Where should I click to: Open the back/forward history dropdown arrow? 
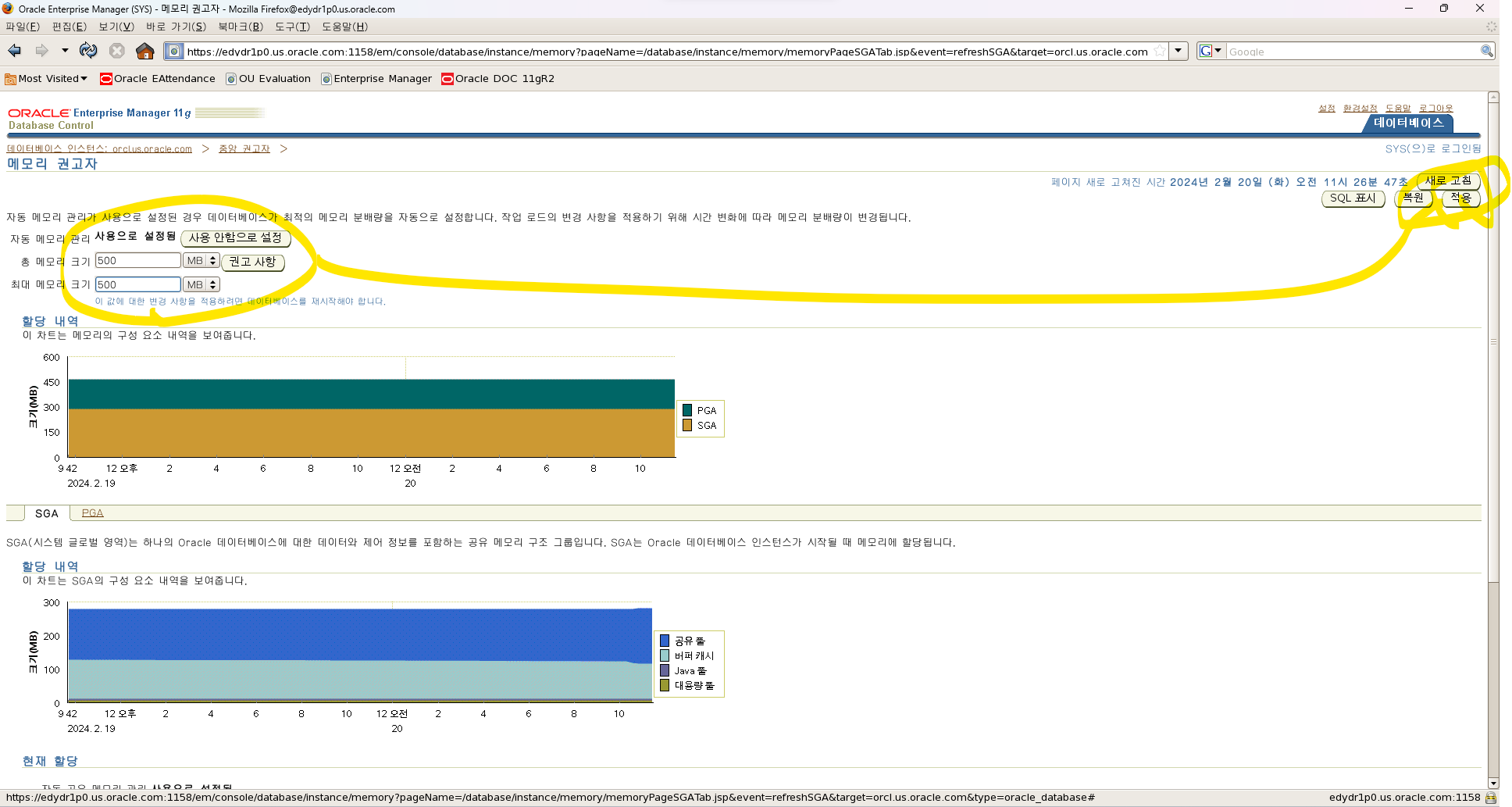point(65,51)
